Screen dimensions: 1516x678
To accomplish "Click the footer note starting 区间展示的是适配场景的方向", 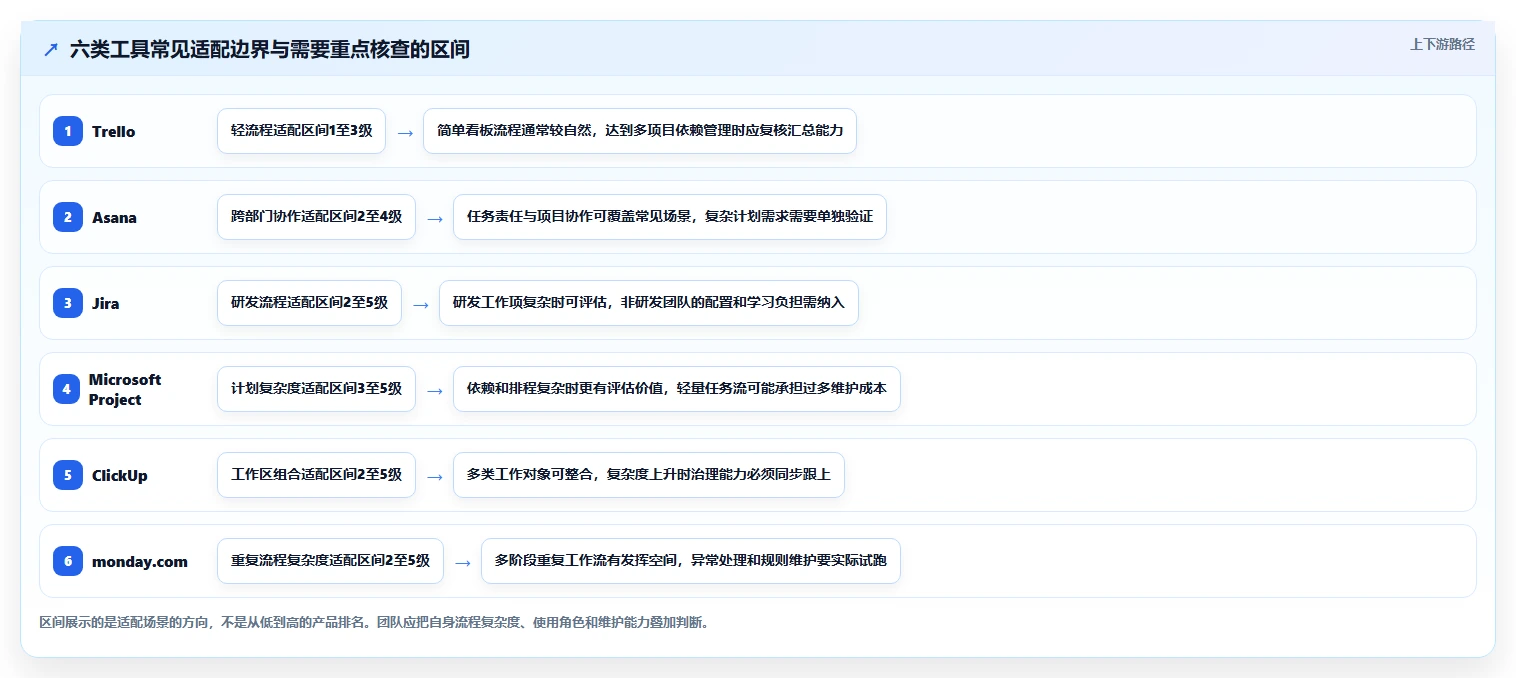I will click(374, 622).
